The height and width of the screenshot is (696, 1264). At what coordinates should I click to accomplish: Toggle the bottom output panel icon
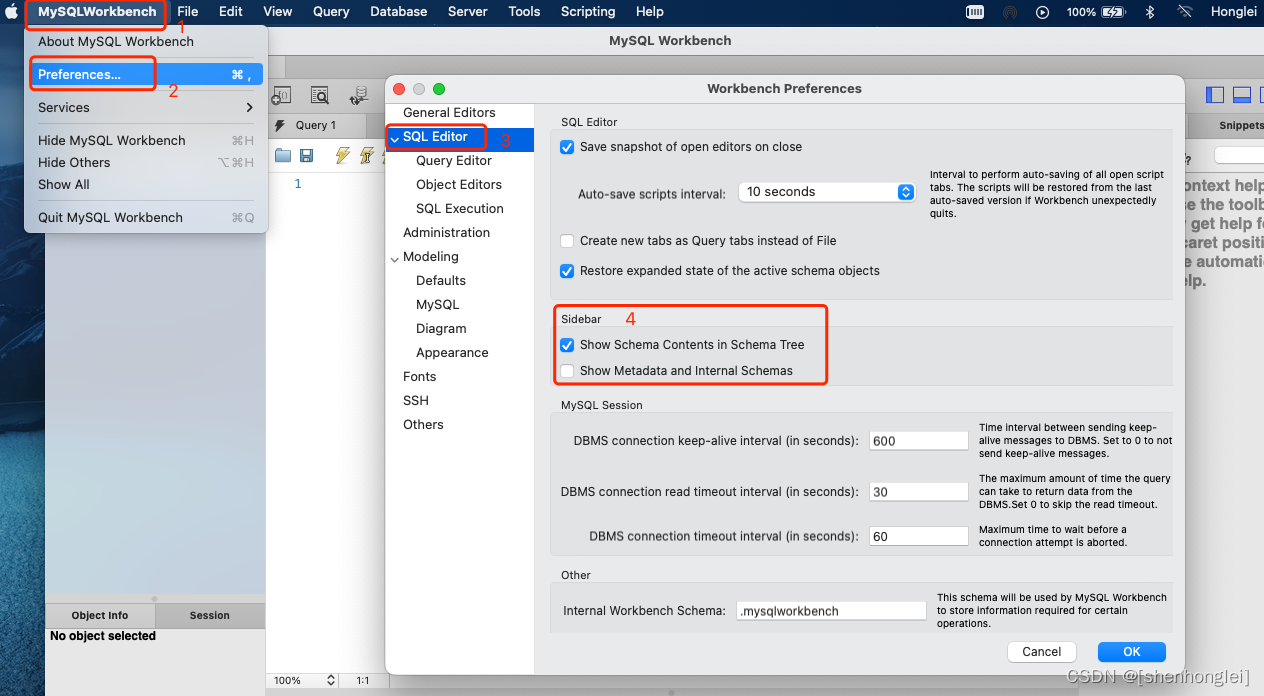point(1242,95)
